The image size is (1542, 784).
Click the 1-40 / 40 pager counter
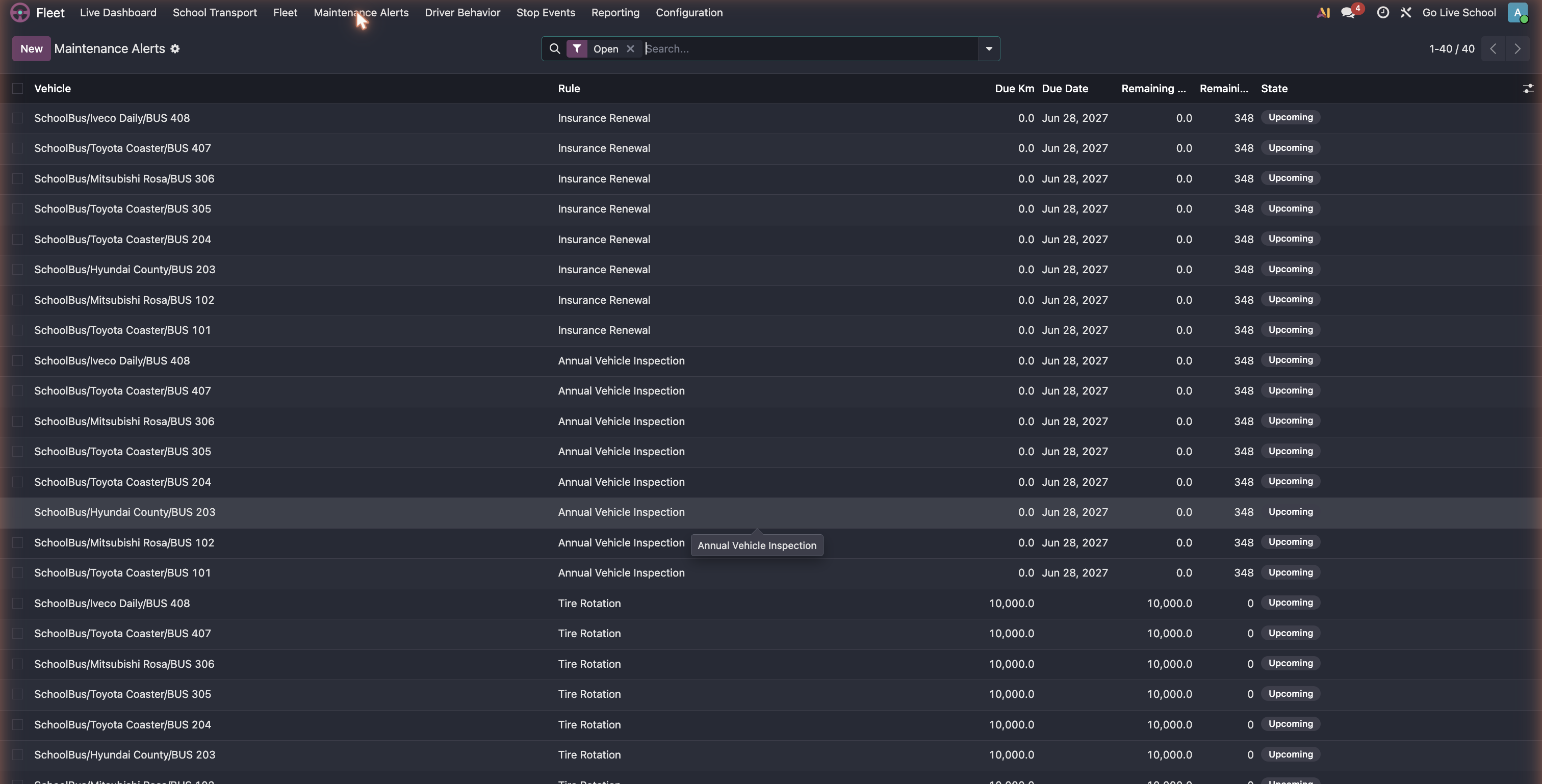pyautogui.click(x=1451, y=48)
